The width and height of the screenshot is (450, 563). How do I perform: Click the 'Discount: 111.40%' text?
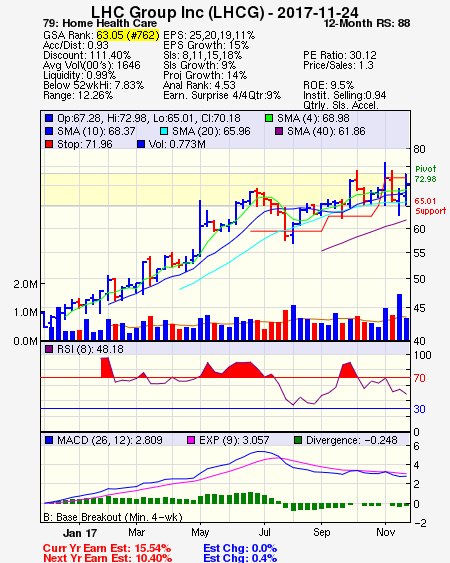(87, 55)
